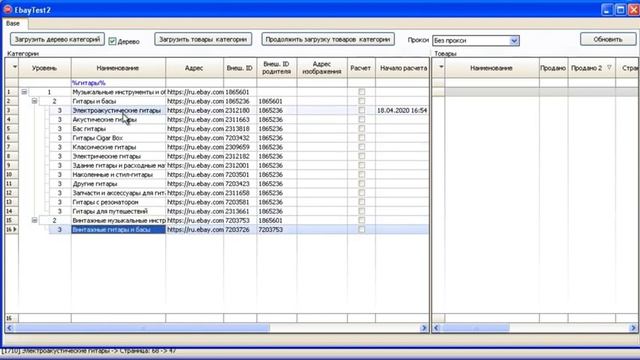Click external ID 2312180 cell
This screenshot has height=360, width=640.
point(240,110)
